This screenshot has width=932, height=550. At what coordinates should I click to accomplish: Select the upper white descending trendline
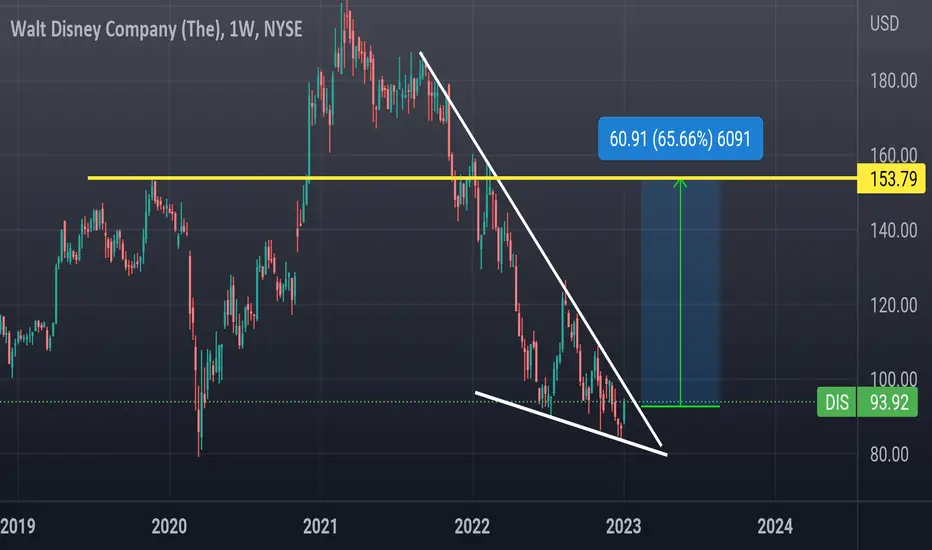coord(540,247)
